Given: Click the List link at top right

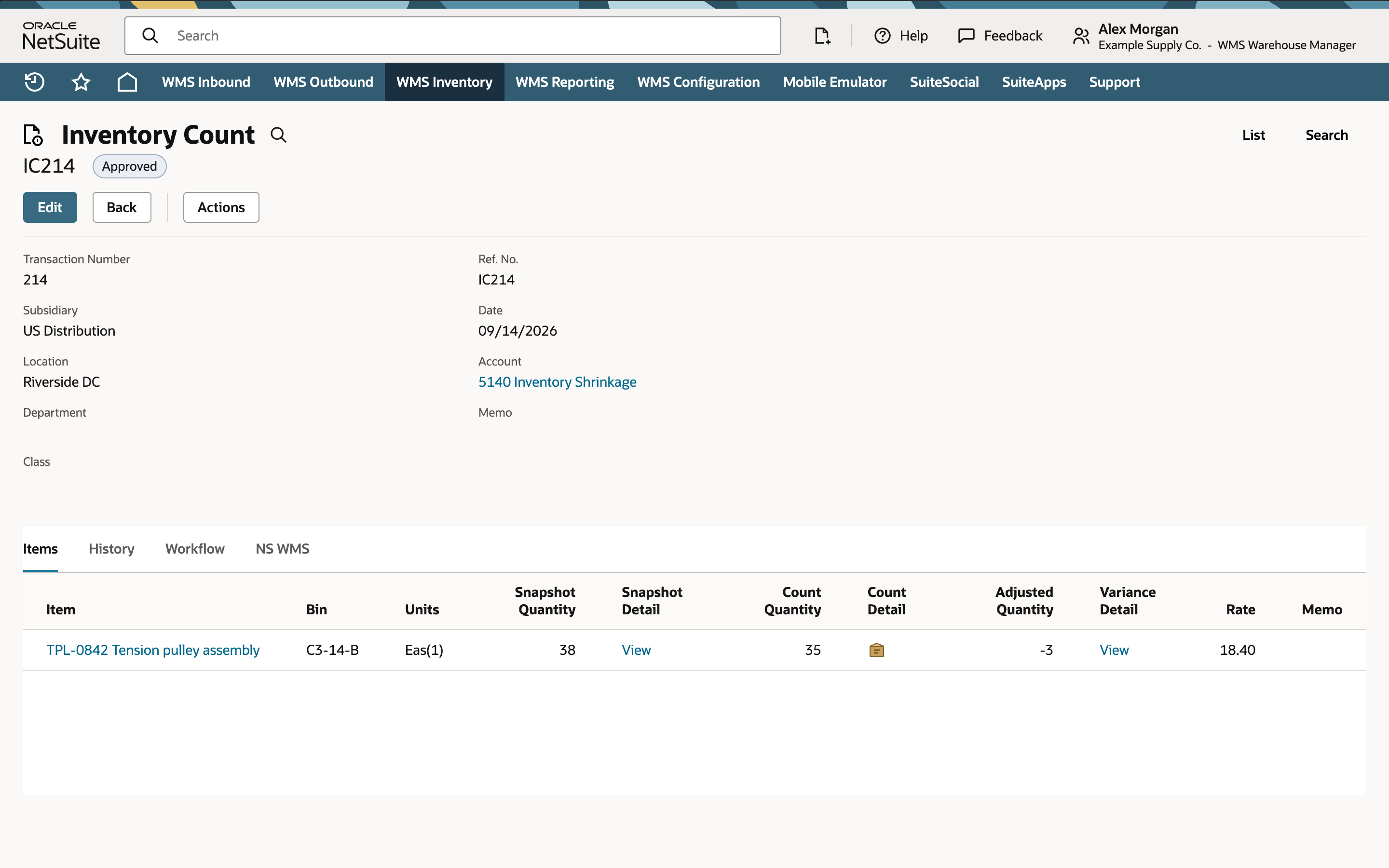Looking at the screenshot, I should [x=1253, y=135].
